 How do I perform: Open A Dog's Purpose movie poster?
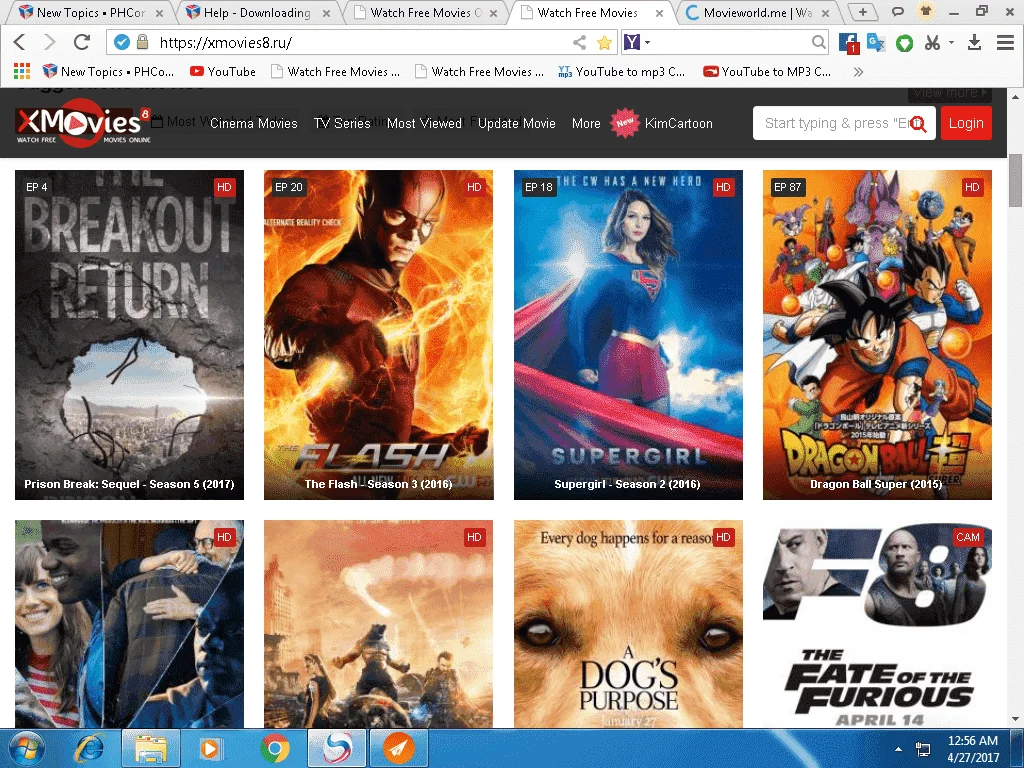tap(628, 624)
